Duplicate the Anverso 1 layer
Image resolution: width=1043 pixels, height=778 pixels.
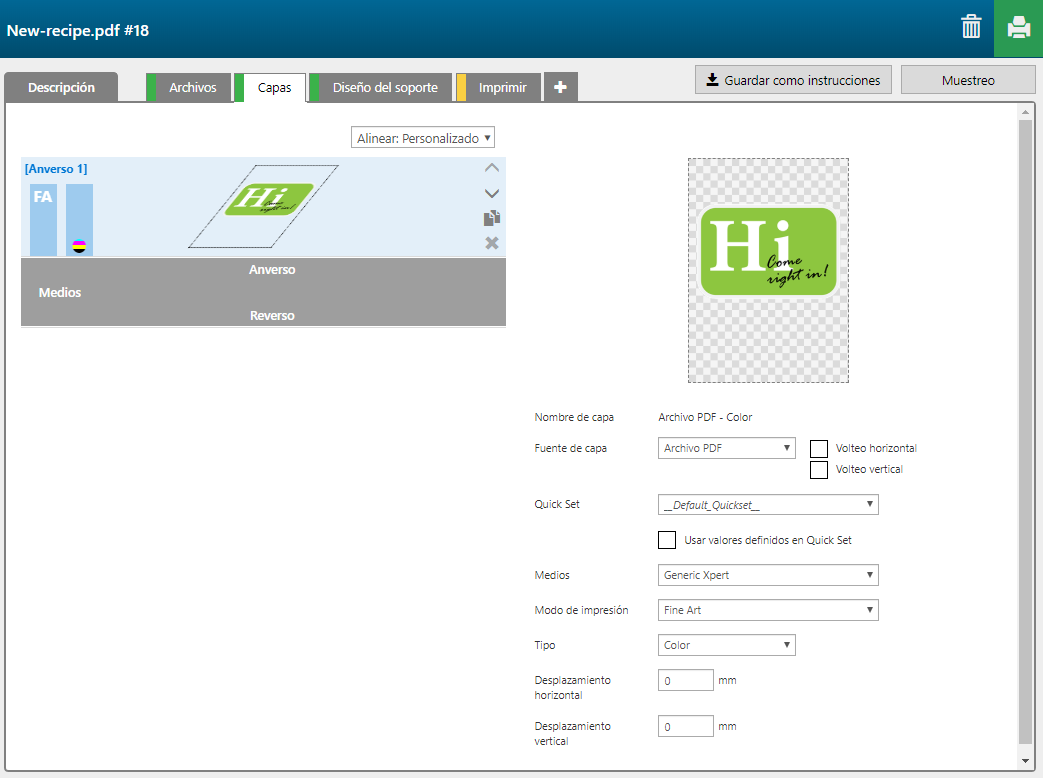pyautogui.click(x=492, y=218)
